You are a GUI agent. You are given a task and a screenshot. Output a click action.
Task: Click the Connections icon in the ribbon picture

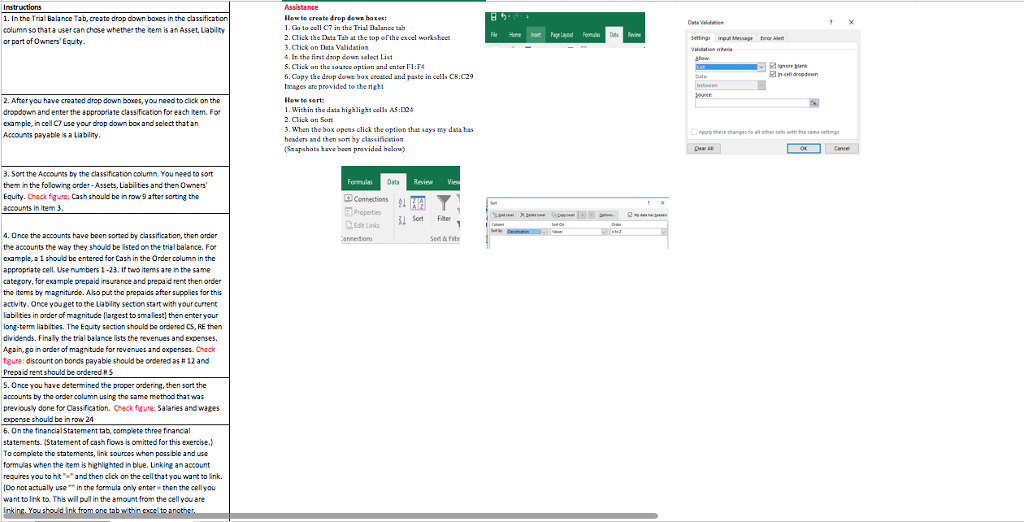[x=348, y=199]
